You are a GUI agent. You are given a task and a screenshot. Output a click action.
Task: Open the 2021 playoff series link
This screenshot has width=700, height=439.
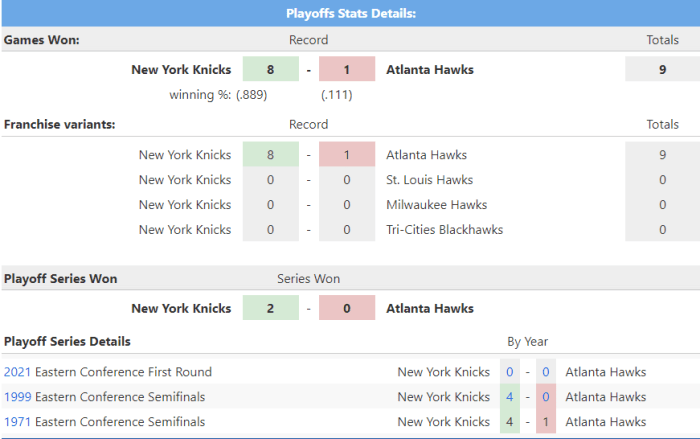click(x=17, y=372)
